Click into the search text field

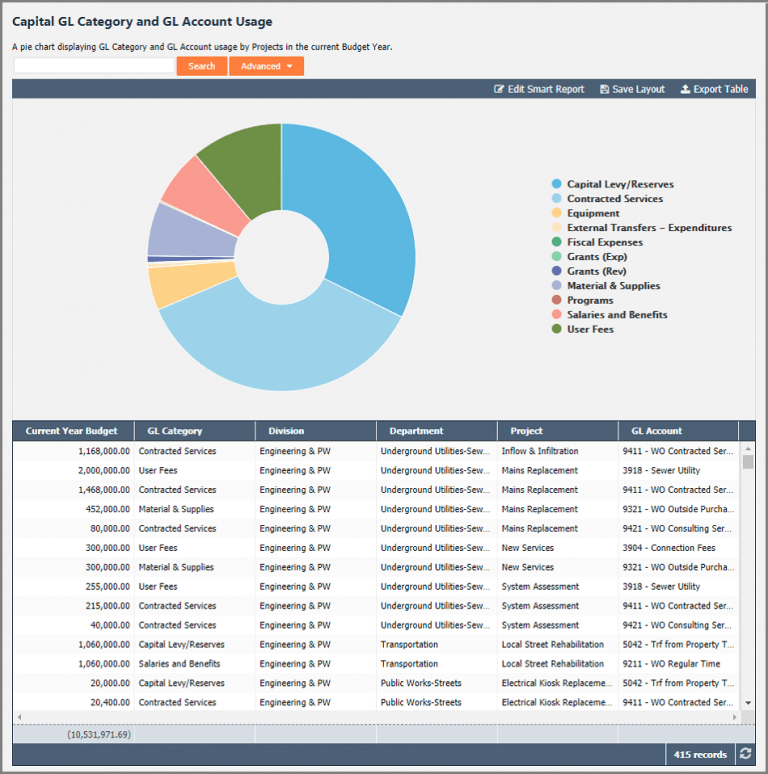pos(94,66)
